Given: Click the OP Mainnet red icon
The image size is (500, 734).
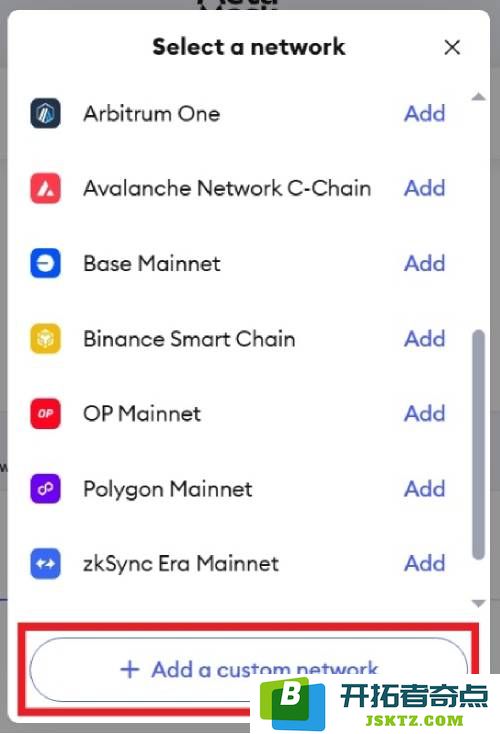Looking at the screenshot, I should [x=45, y=413].
